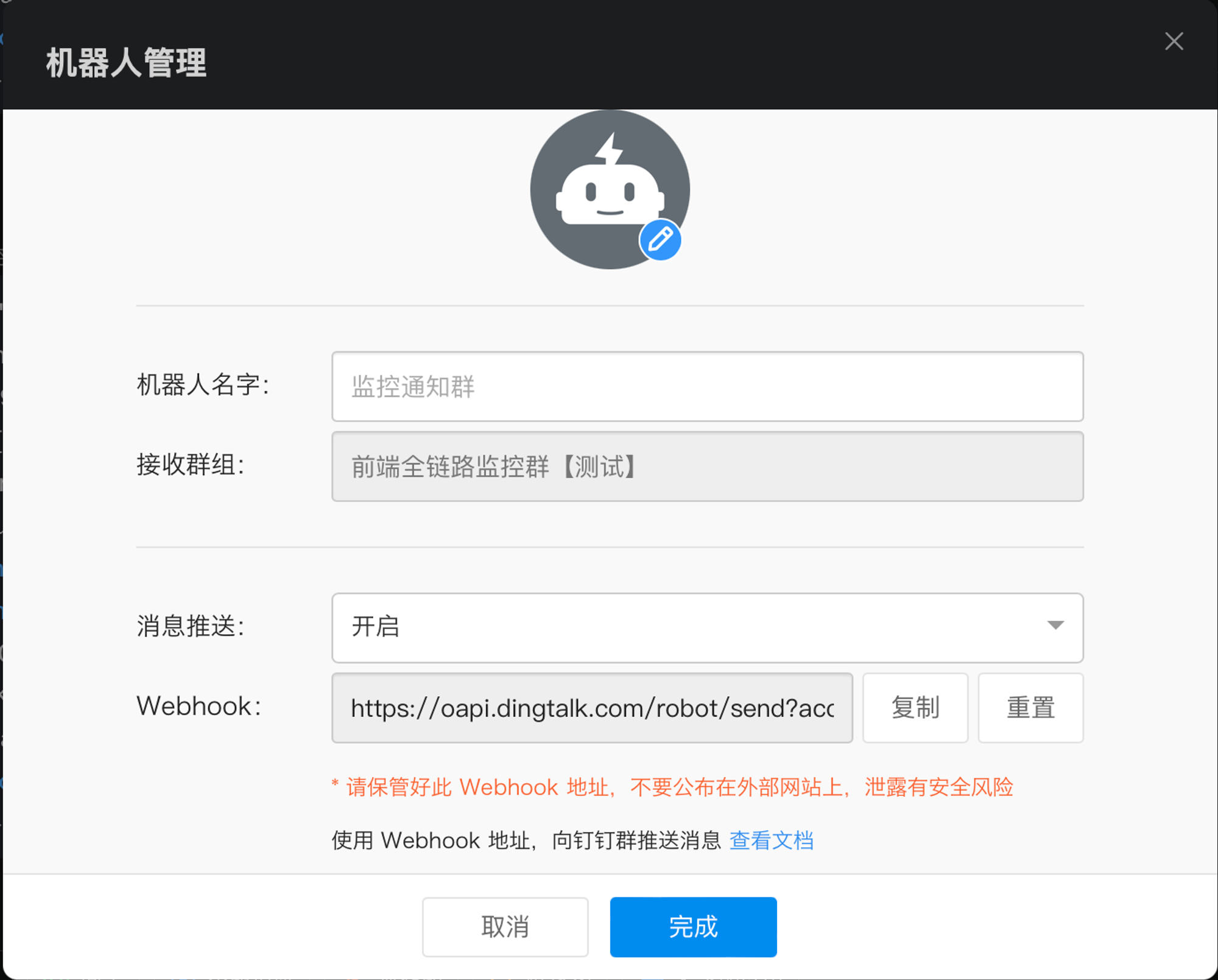Click the blue 完成 button
1218x980 pixels.
tap(693, 926)
